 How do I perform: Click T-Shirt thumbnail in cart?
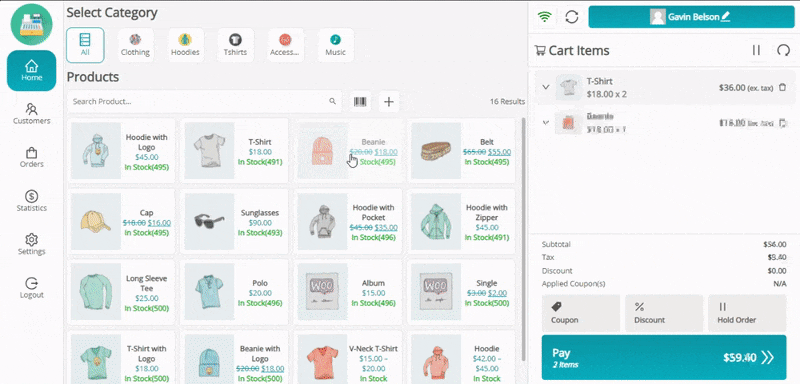[569, 87]
